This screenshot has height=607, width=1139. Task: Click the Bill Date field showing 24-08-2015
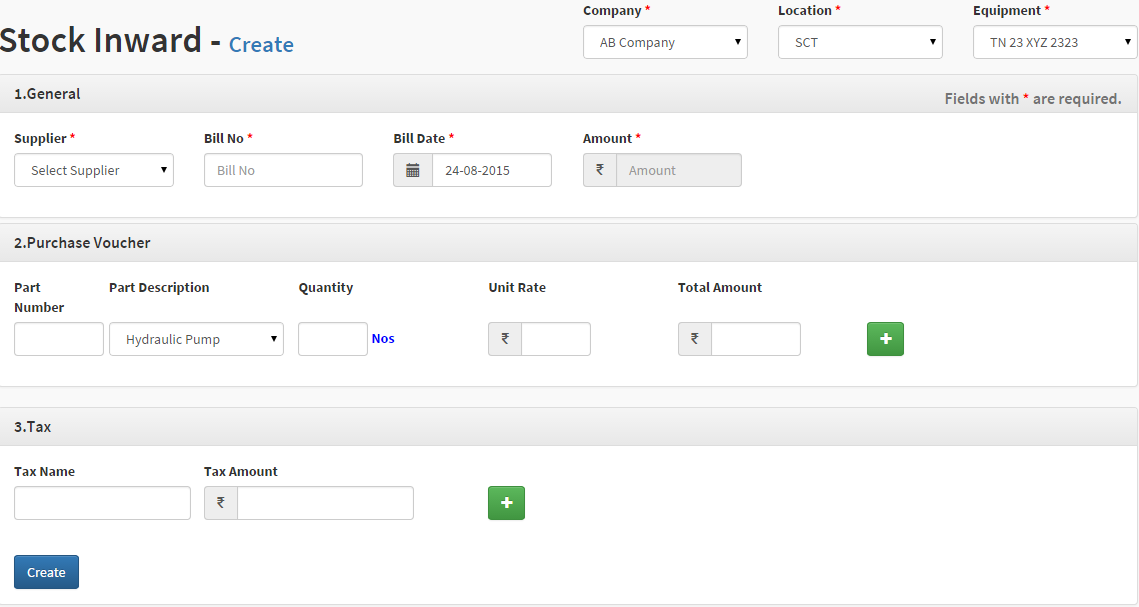coord(492,170)
